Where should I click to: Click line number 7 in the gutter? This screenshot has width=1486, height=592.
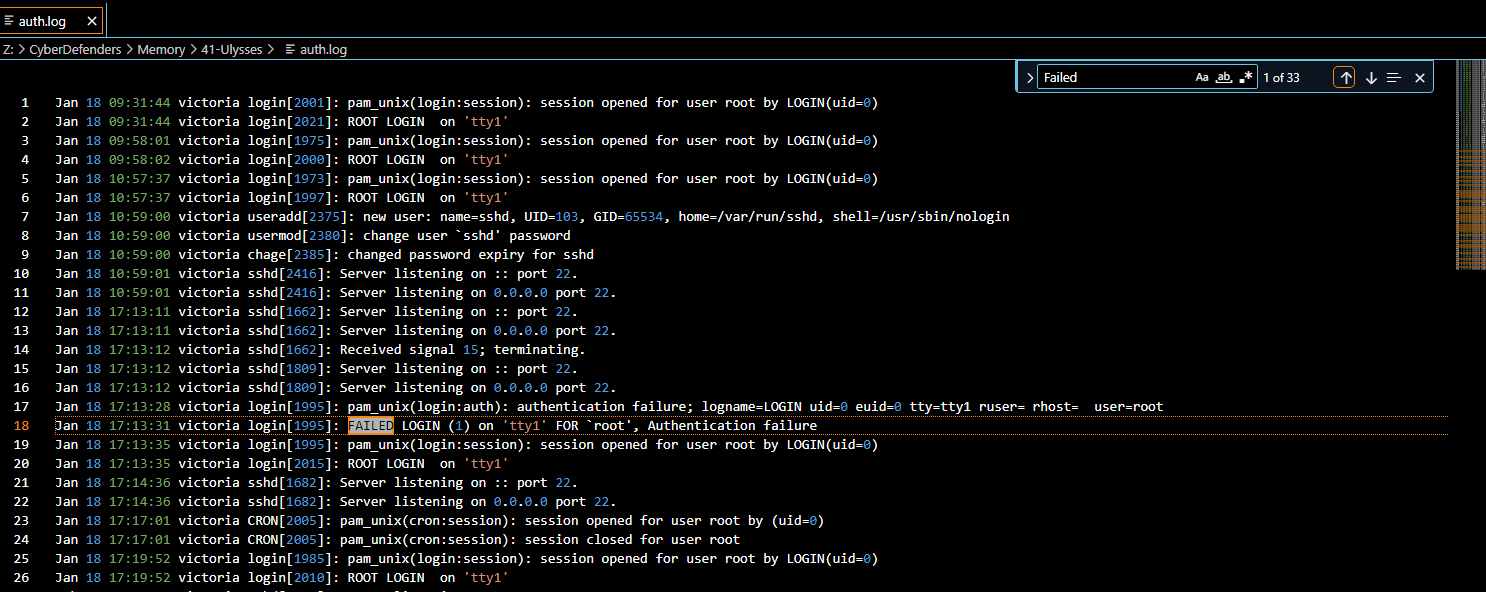pyautogui.click(x=25, y=217)
